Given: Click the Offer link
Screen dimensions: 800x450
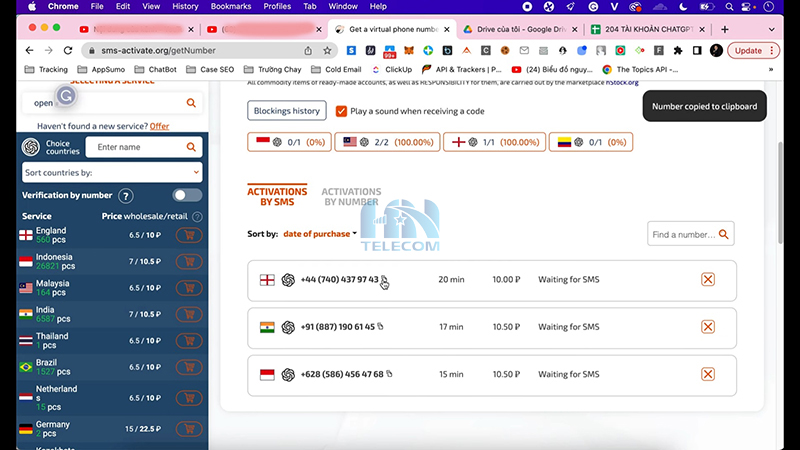Looking at the screenshot, I should click(159, 126).
